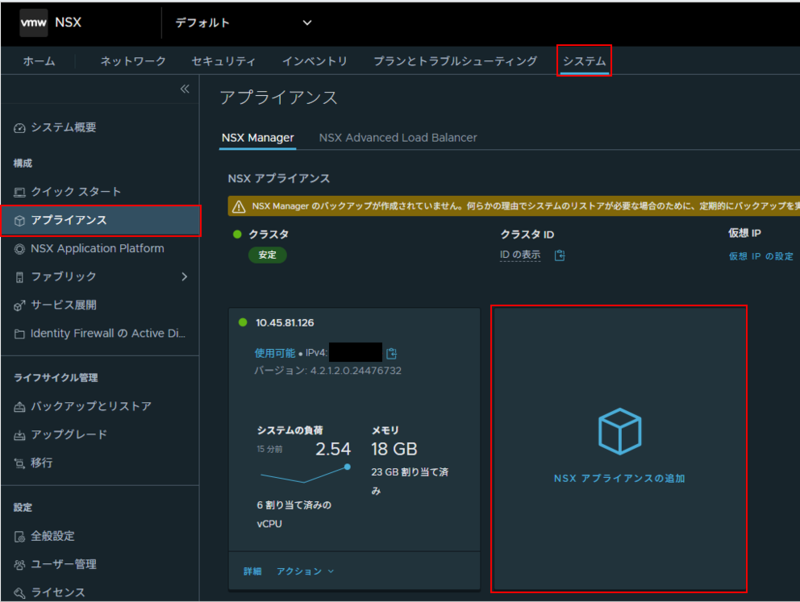The height and width of the screenshot is (602, 800).
Task: Click the 使用可能 status link
Action: click(275, 353)
